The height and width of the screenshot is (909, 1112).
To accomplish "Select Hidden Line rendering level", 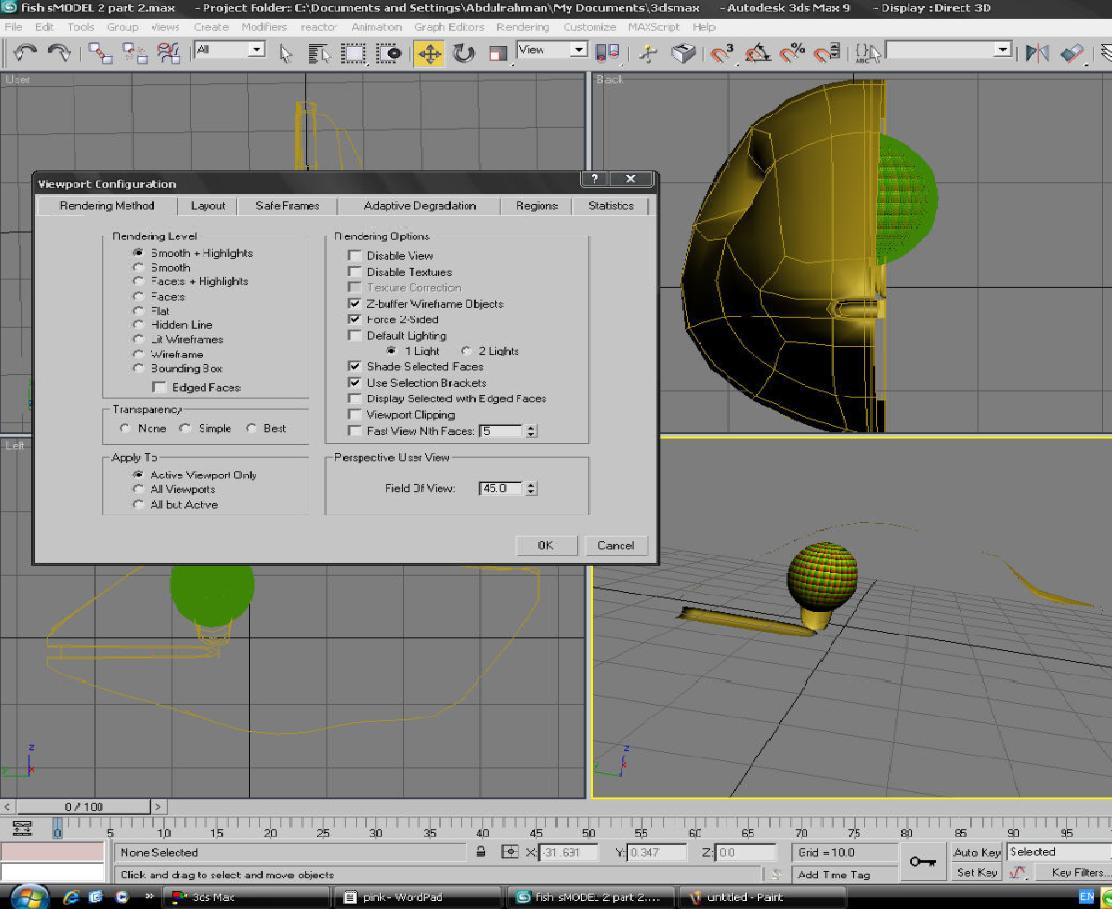I will pos(138,325).
